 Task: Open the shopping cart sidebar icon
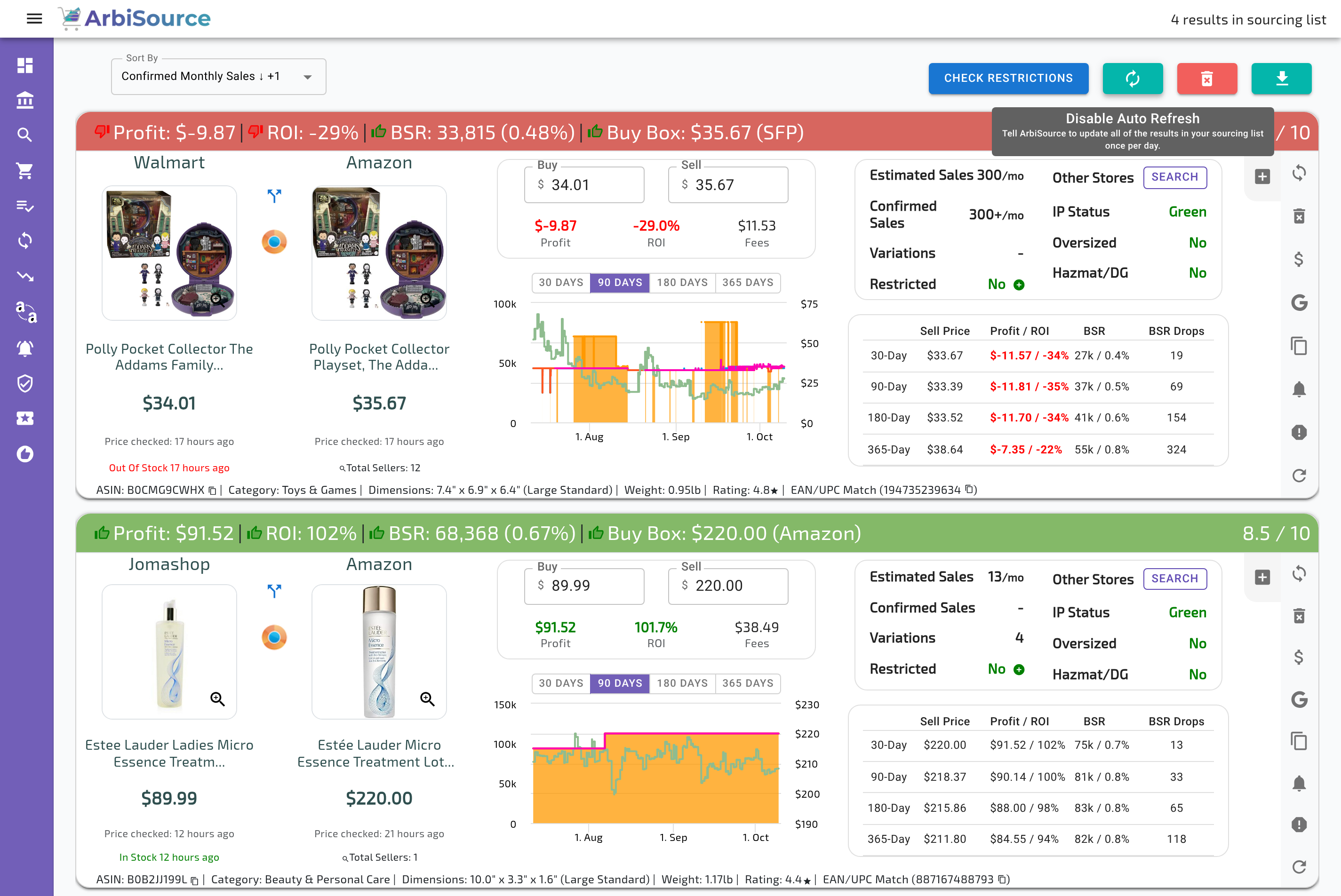25,170
